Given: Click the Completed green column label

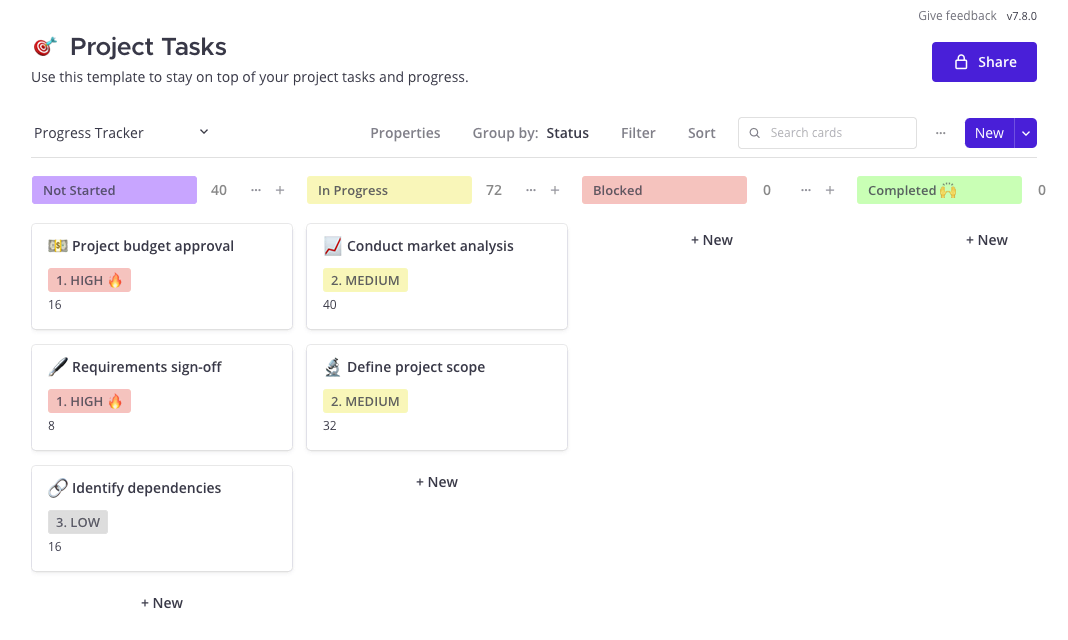Looking at the screenshot, I should pos(939,190).
